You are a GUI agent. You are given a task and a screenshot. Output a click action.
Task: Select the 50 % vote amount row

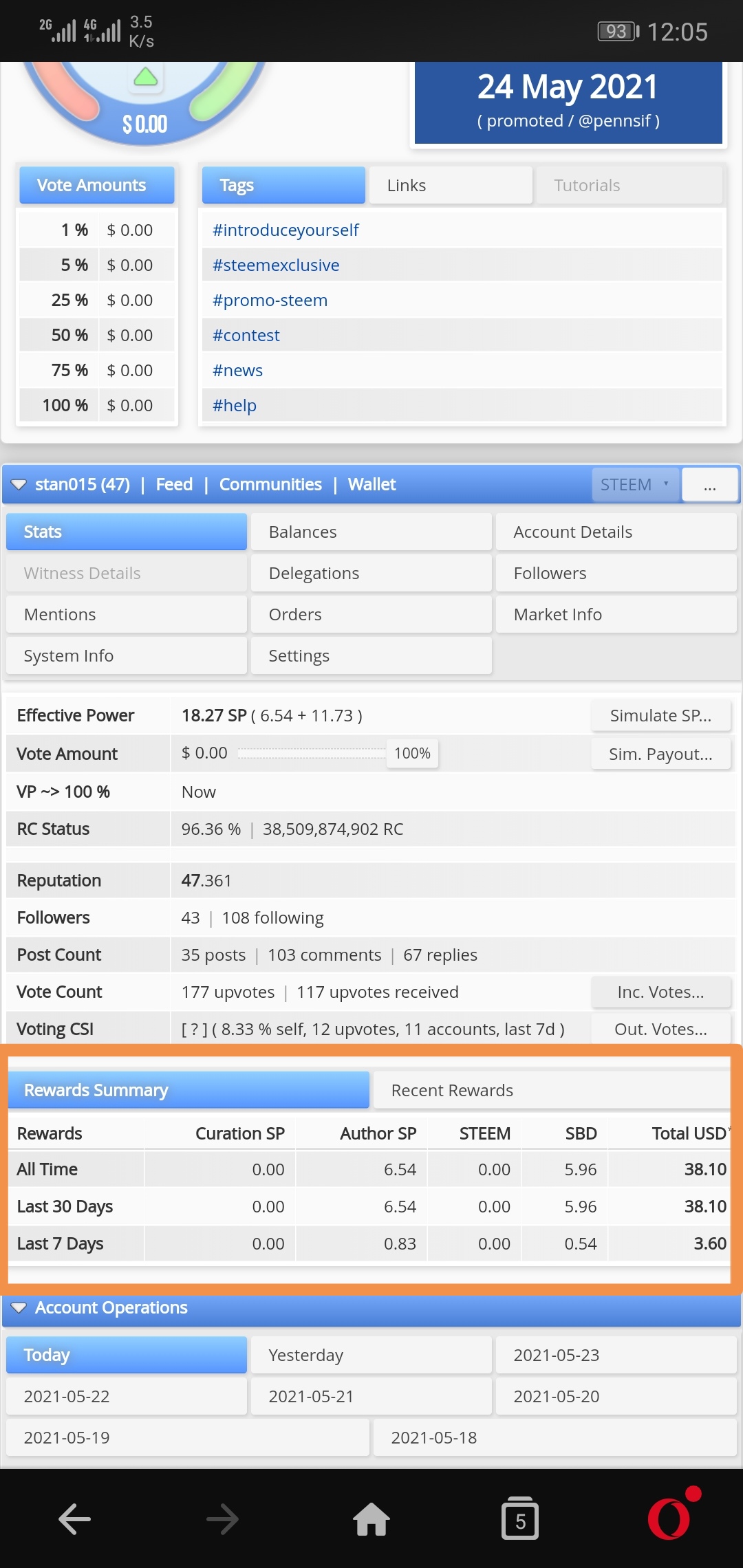[96, 335]
